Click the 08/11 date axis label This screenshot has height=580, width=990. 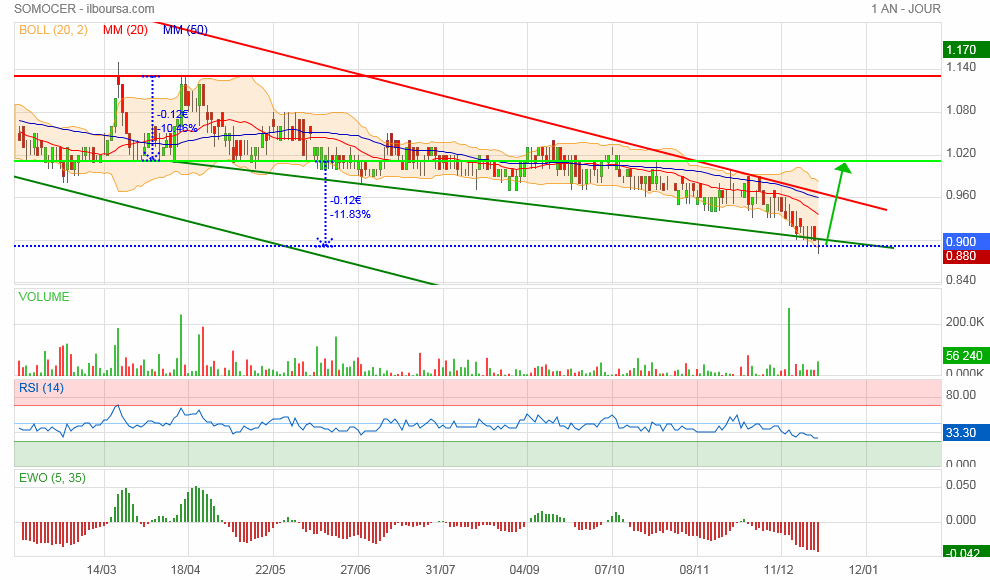694,570
